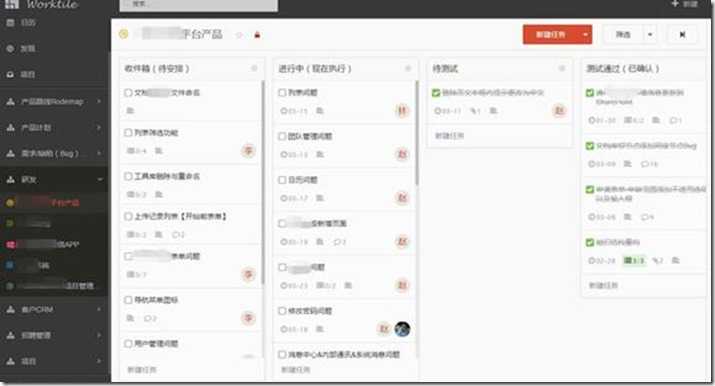Image resolution: width=715 pixels, height=386 pixels.
Task: Click the star icon next to the project title
Action: 239,35
